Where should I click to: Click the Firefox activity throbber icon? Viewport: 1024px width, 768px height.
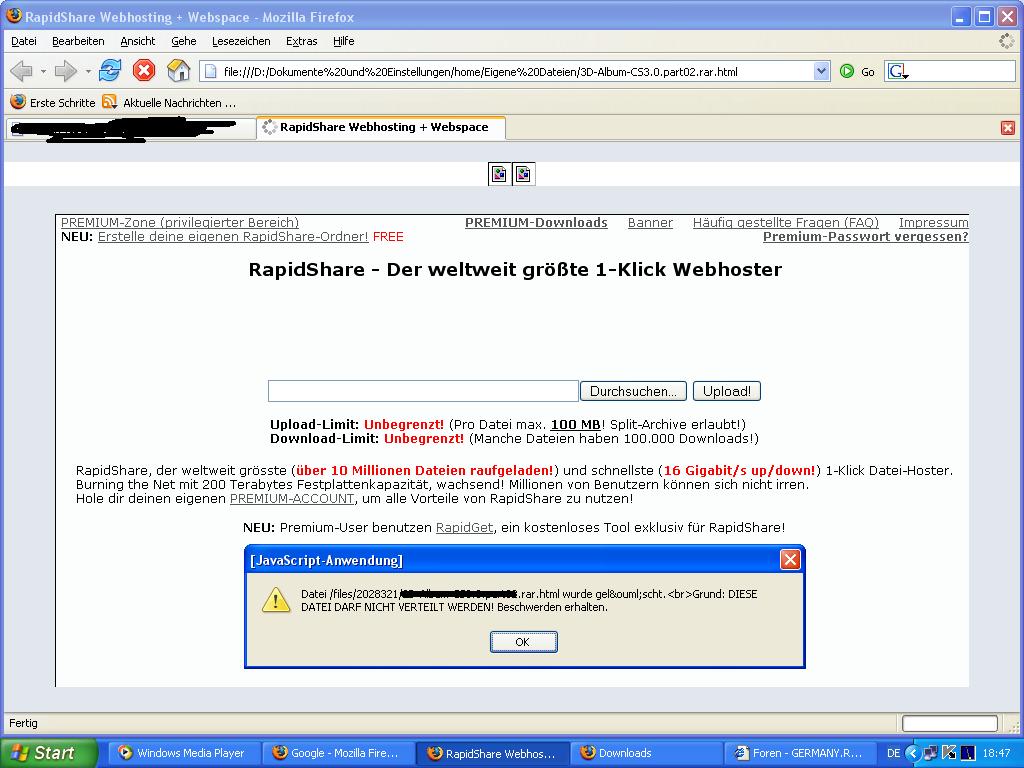pyautogui.click(x=1006, y=41)
